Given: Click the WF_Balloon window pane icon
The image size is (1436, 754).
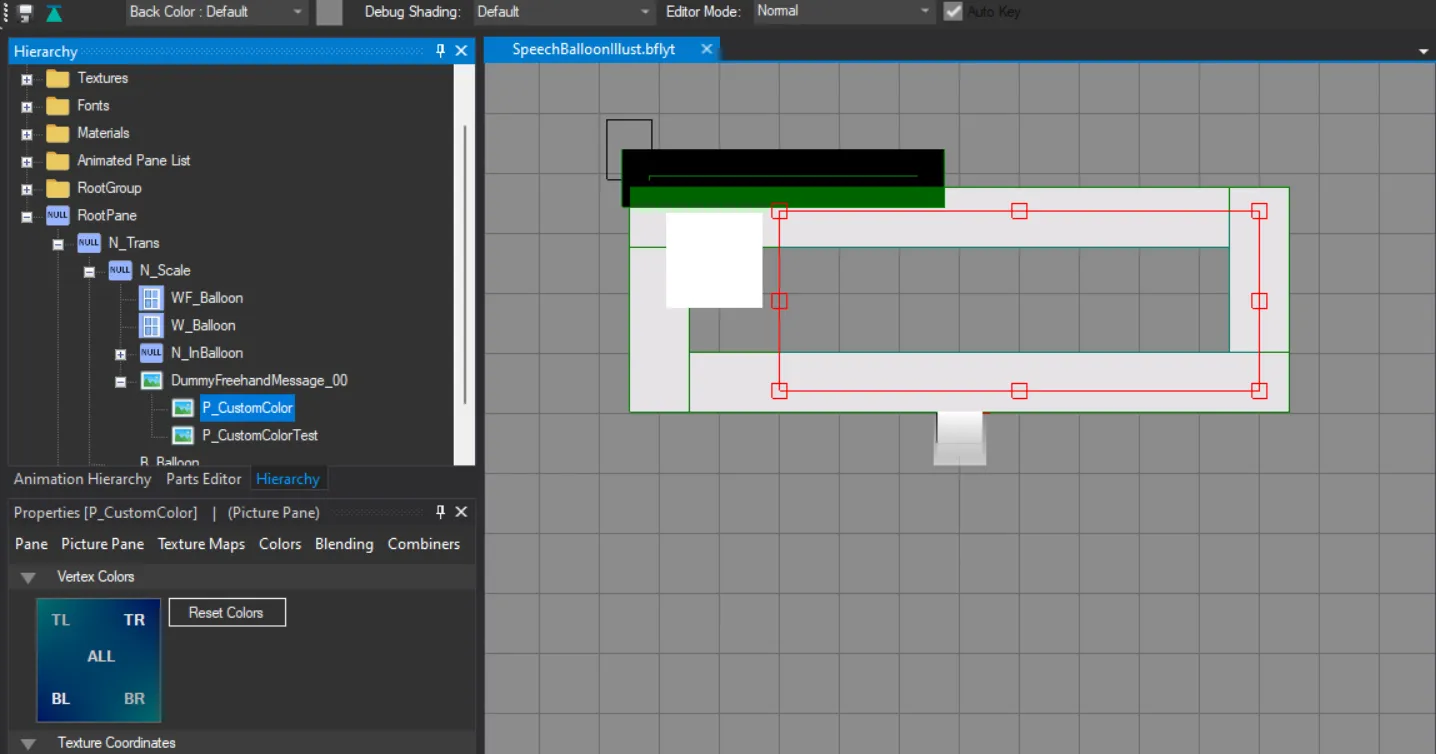Looking at the screenshot, I should 151,298.
